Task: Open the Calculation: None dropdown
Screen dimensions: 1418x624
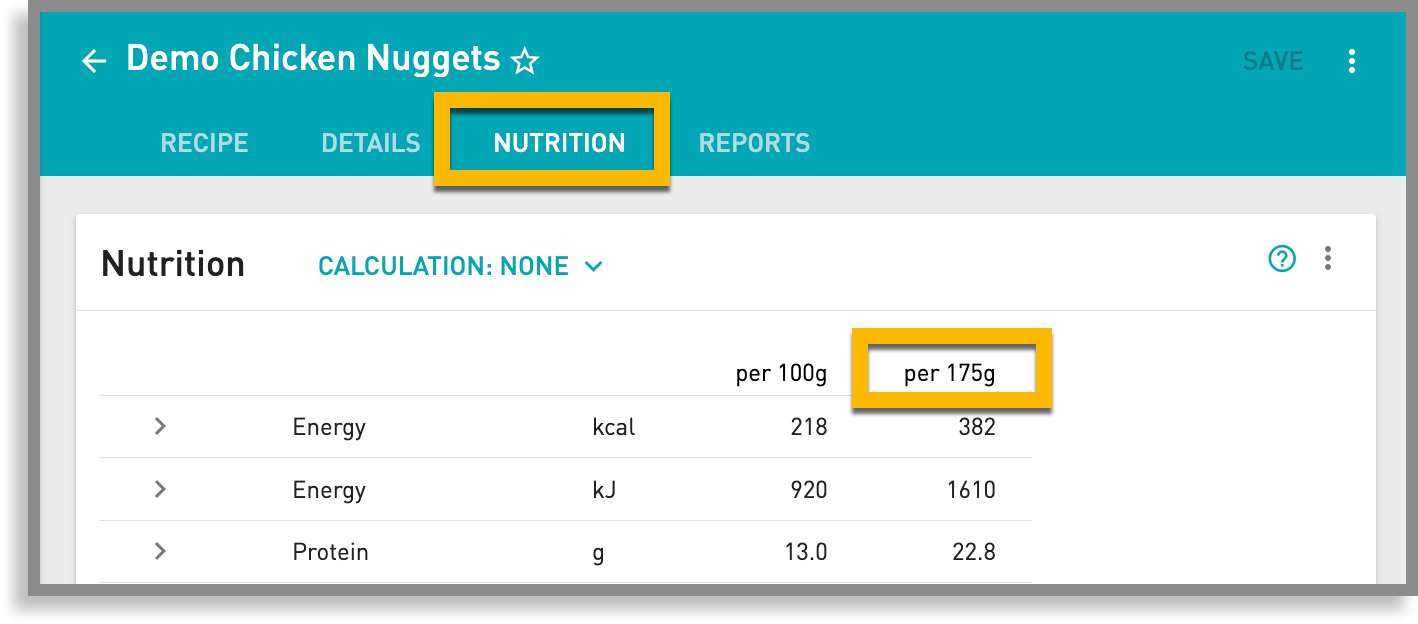Action: coord(461,266)
